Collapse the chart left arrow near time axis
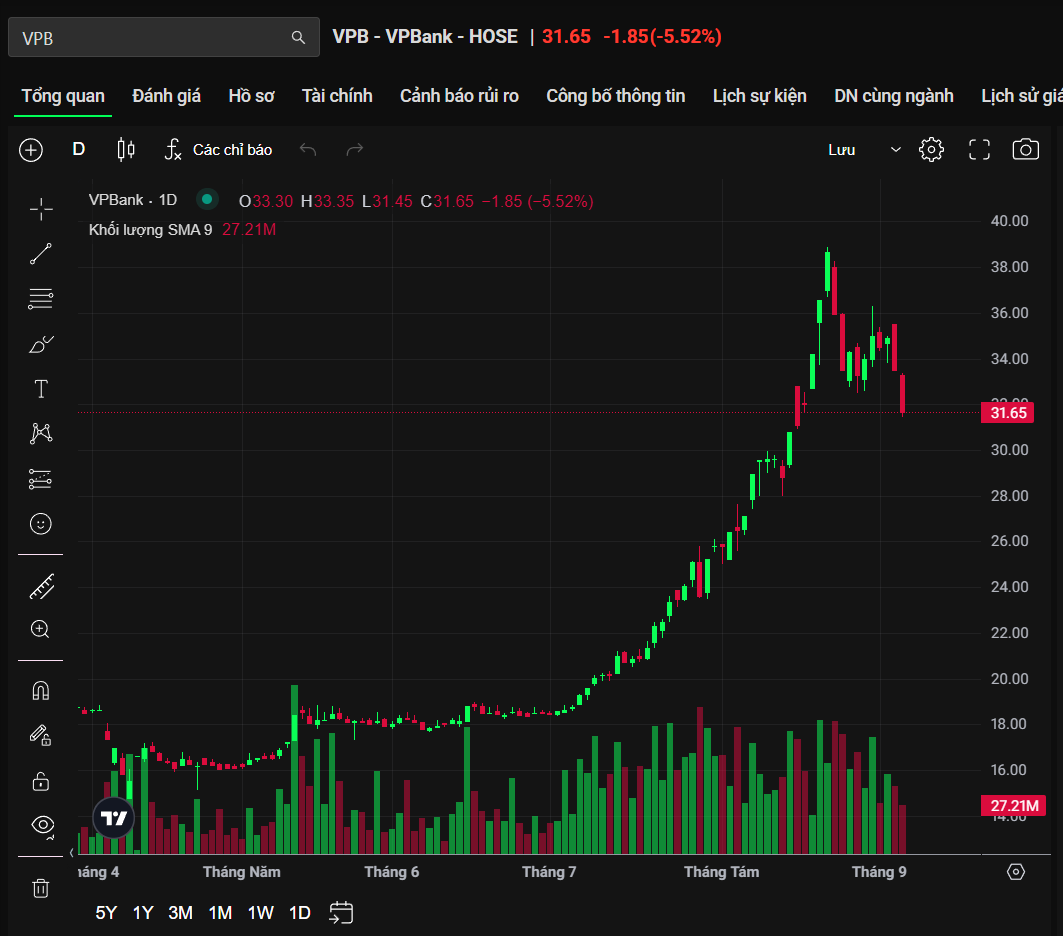This screenshot has height=936, width=1063. 72,853
